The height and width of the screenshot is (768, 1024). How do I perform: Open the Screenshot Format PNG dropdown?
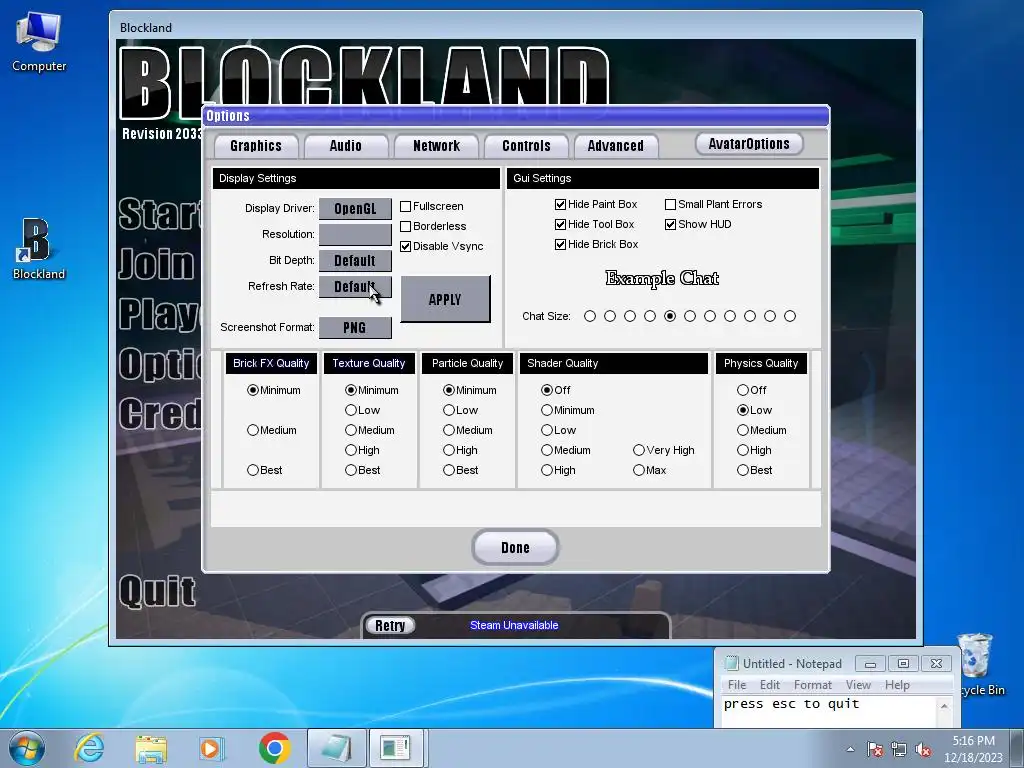click(x=355, y=328)
